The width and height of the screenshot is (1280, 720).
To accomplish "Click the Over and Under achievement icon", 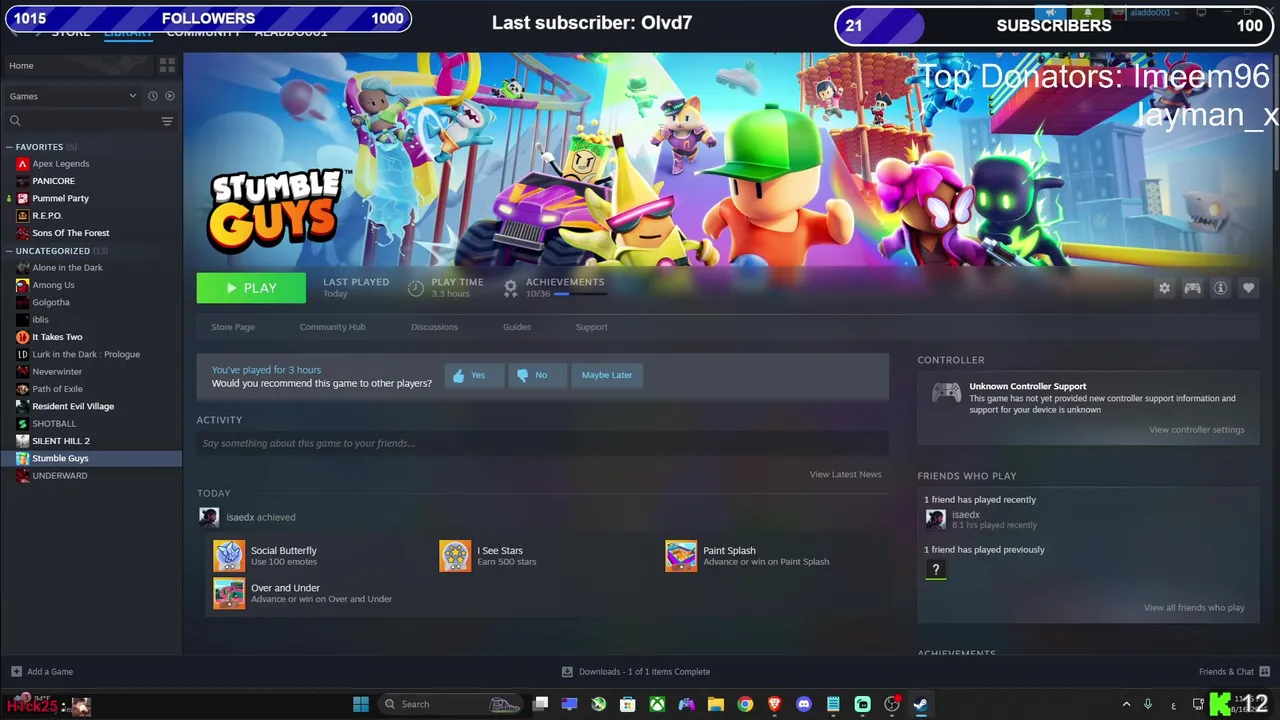I will [x=229, y=593].
